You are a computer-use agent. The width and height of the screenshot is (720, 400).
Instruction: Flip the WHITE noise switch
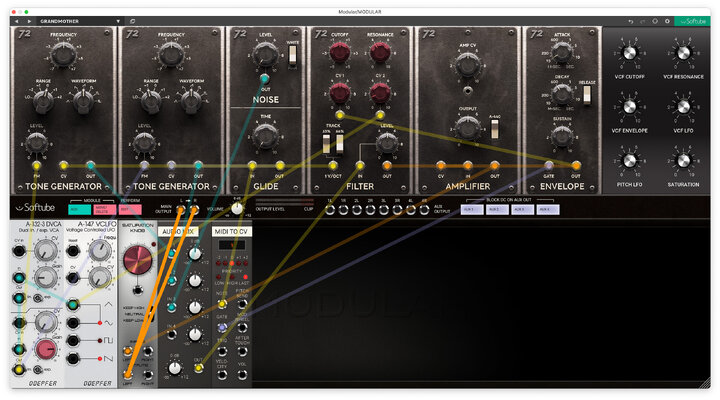[292, 55]
